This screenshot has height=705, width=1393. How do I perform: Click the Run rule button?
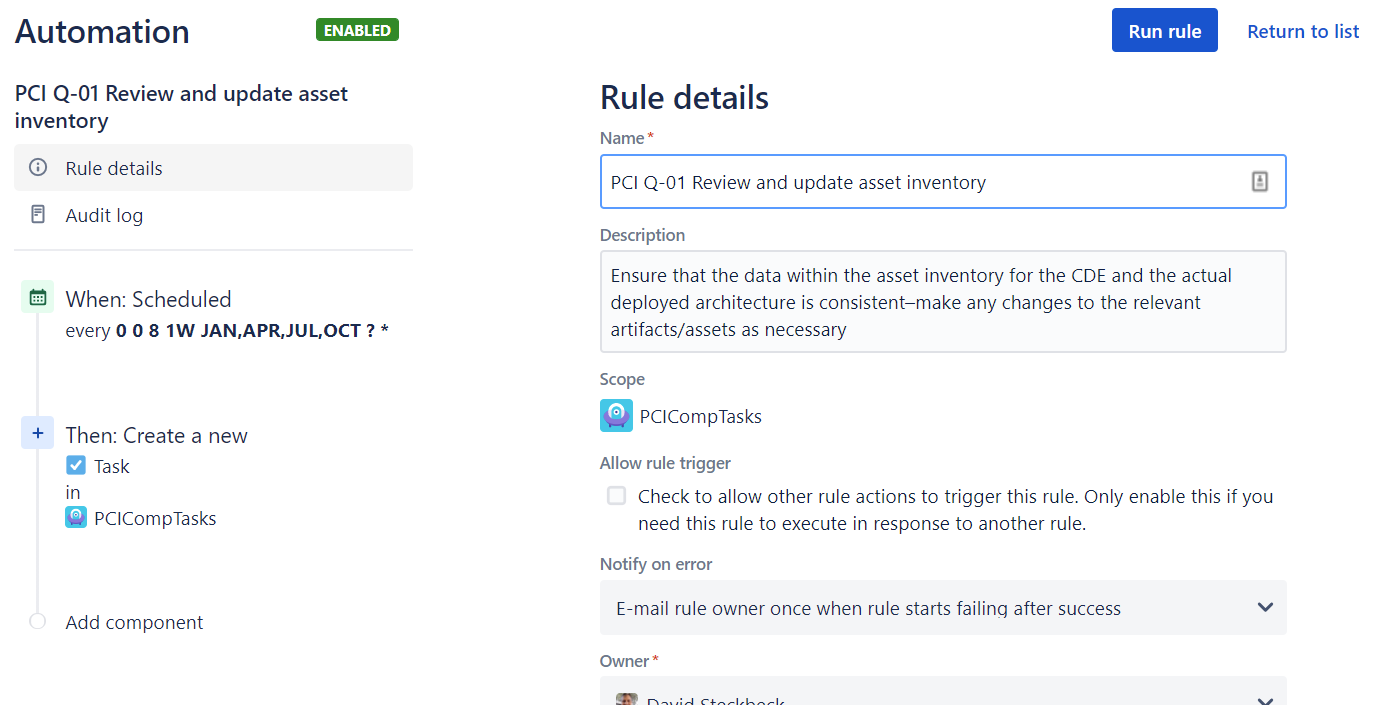click(1165, 31)
